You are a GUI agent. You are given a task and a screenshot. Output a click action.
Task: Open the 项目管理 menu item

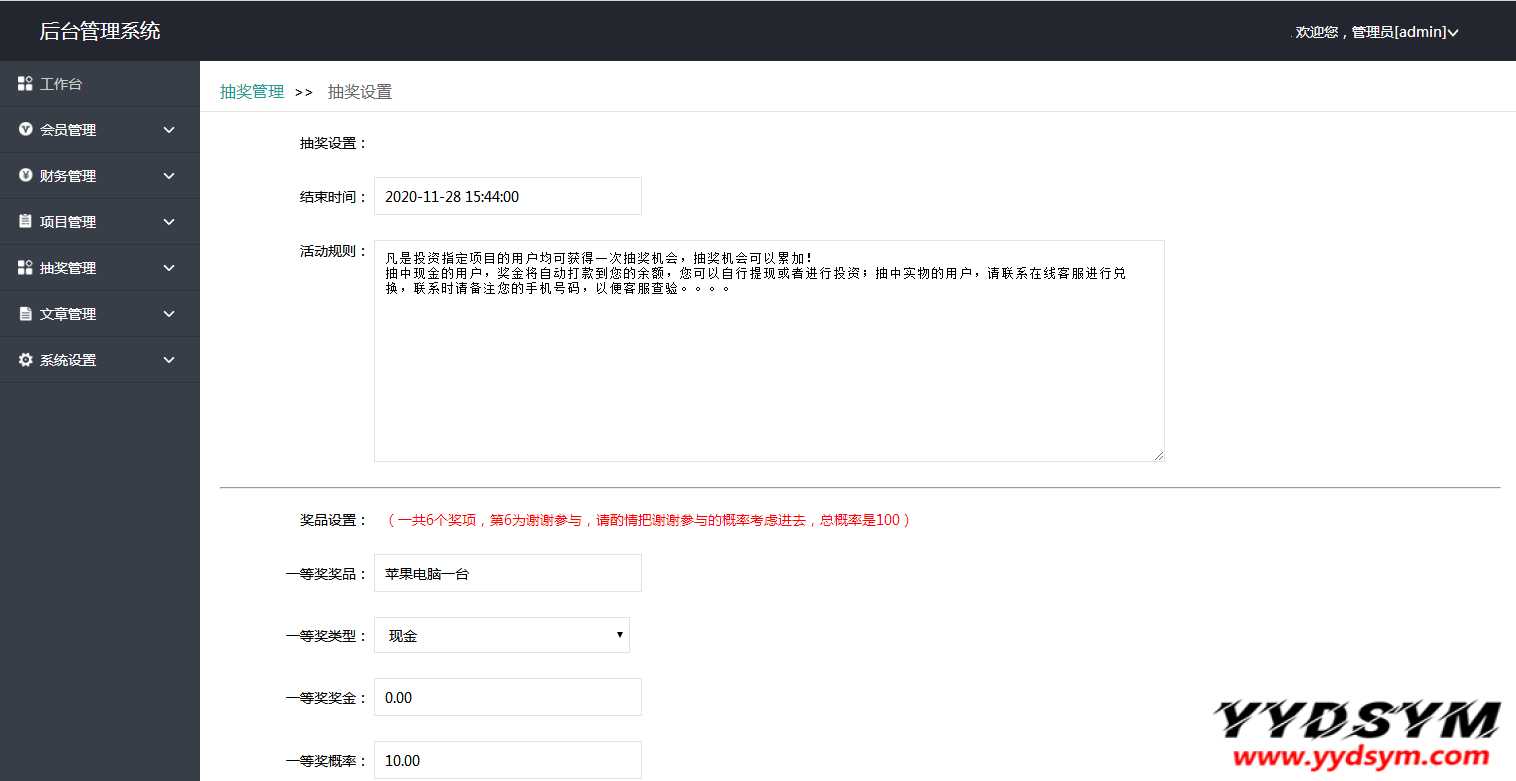click(68, 222)
